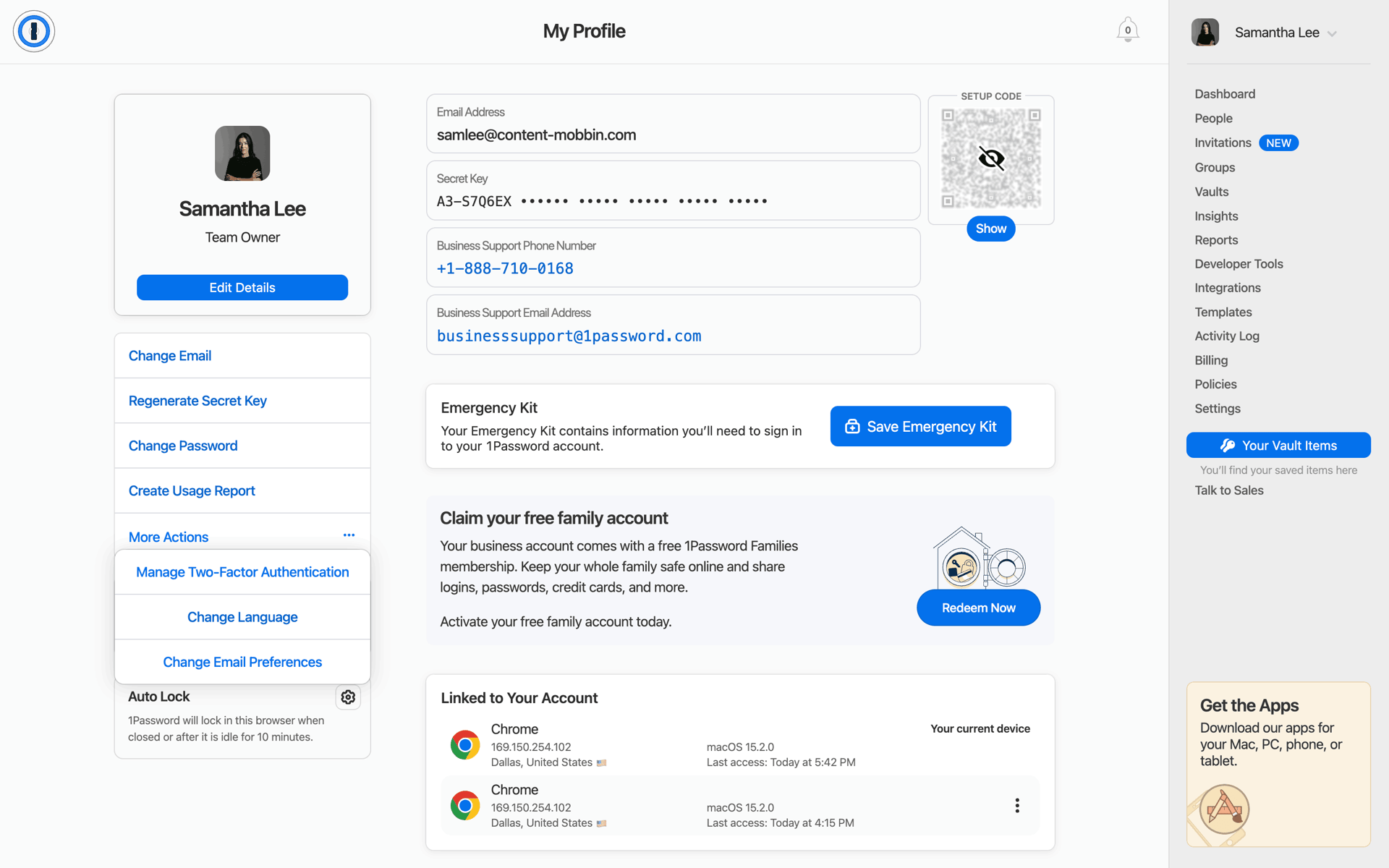Screen dimensions: 1389x868
Task: Select Change Language from menu
Action: pyautogui.click(x=242, y=617)
